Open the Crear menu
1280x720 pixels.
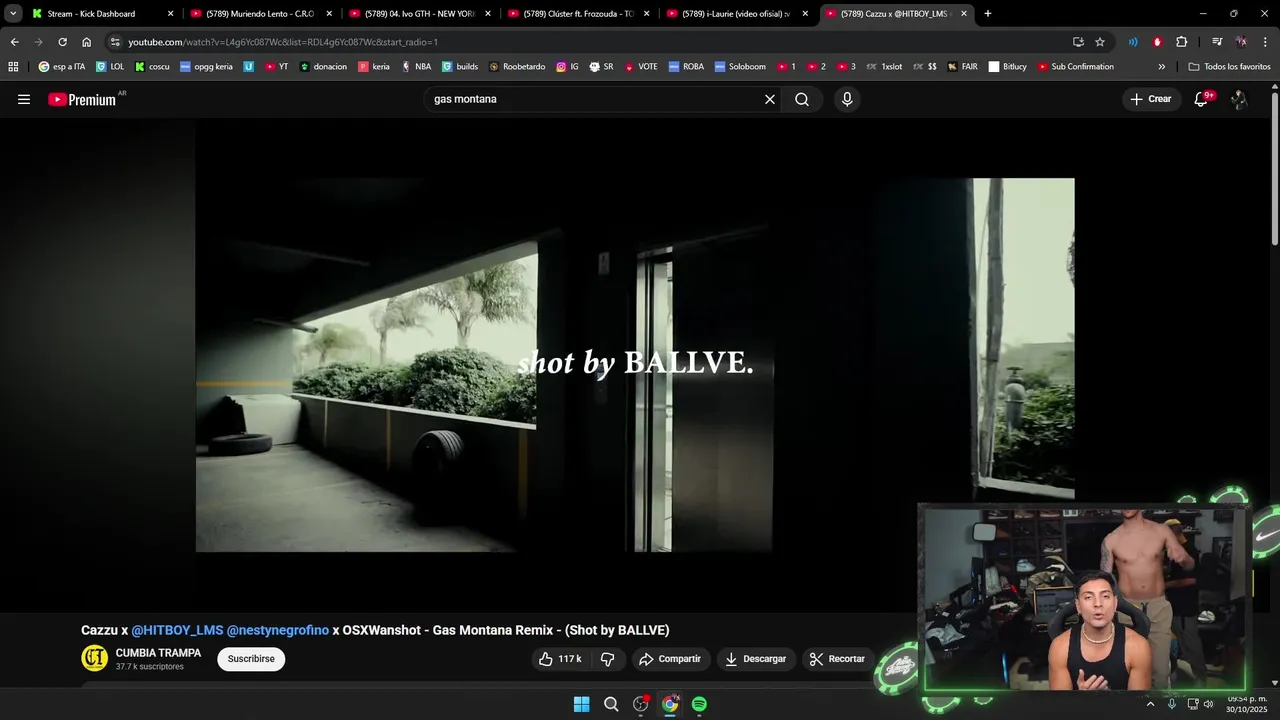(1150, 99)
